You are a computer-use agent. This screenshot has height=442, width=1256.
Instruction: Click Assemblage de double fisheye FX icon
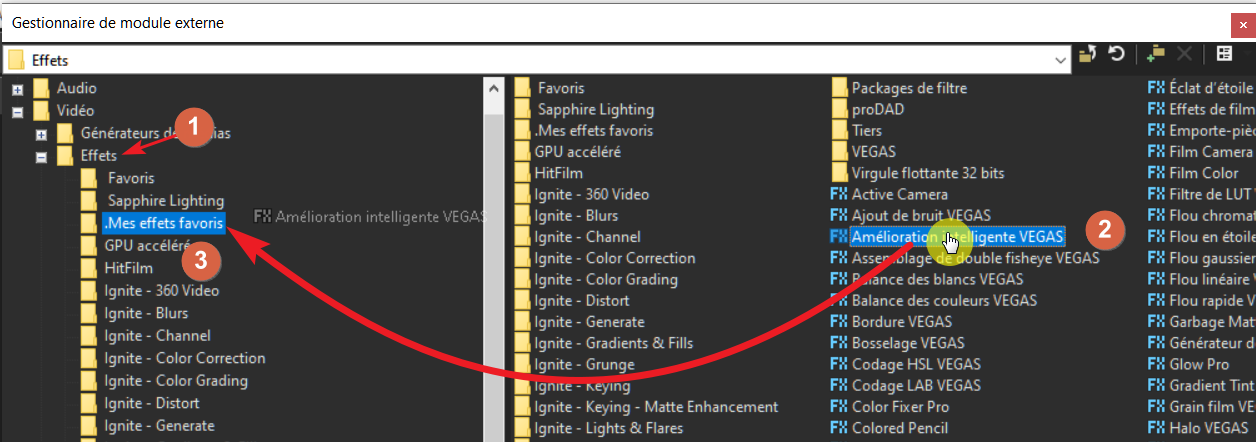coord(839,258)
